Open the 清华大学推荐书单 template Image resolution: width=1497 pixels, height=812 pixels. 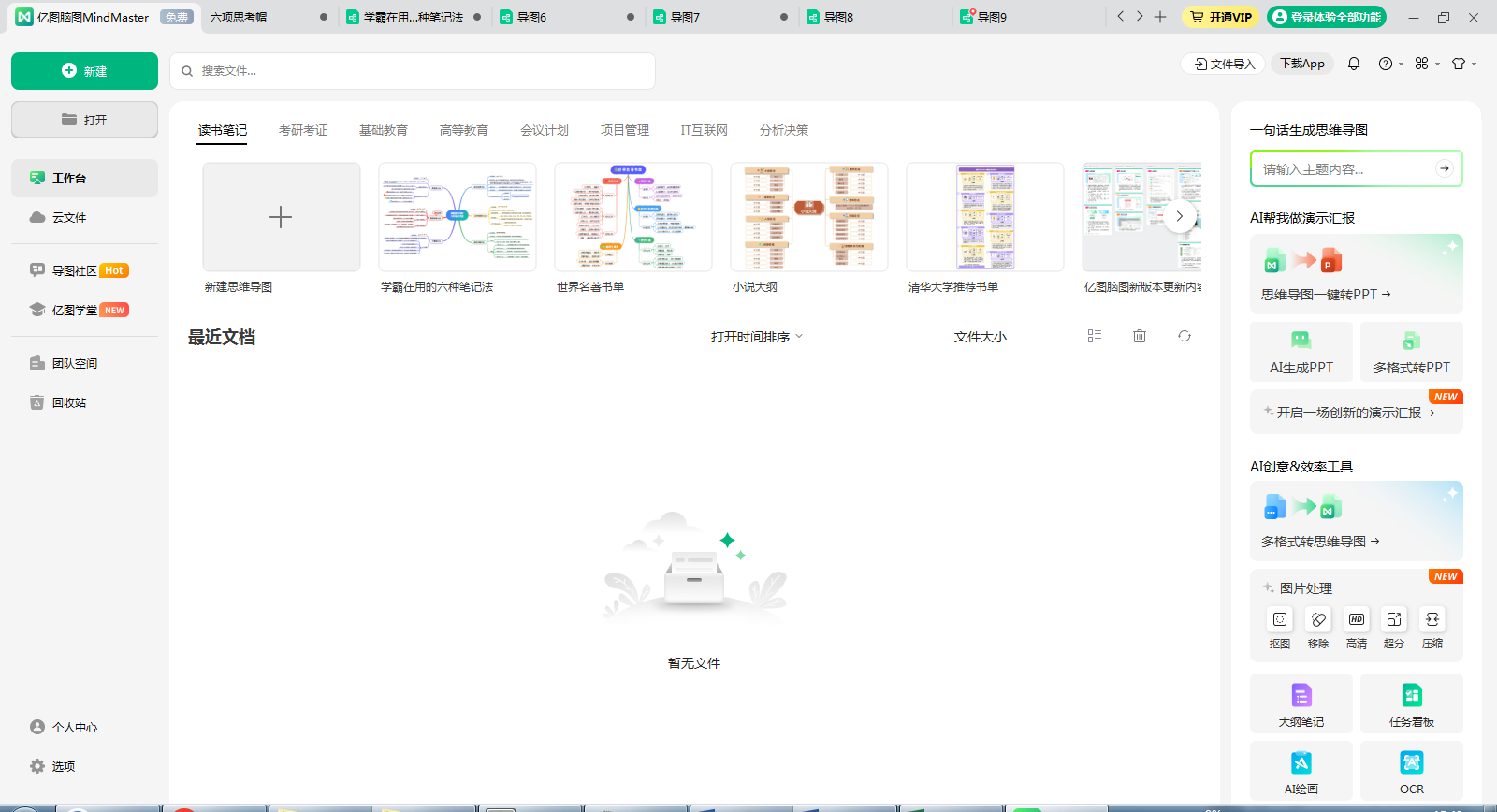[x=985, y=217]
